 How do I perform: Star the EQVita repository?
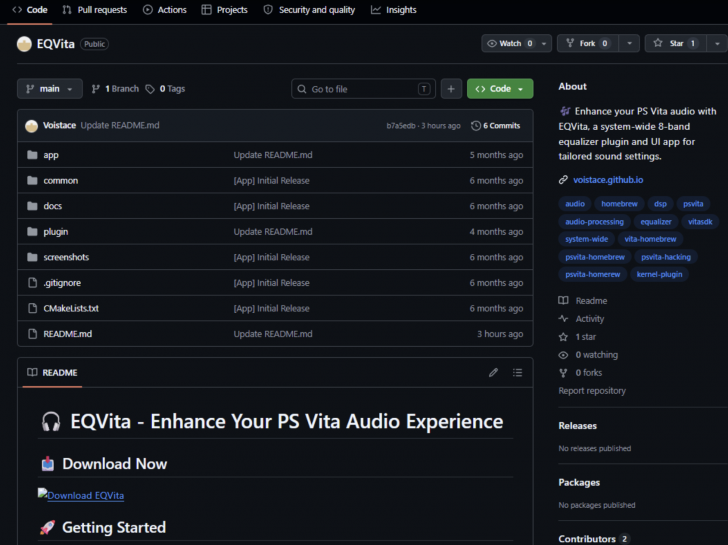point(676,43)
